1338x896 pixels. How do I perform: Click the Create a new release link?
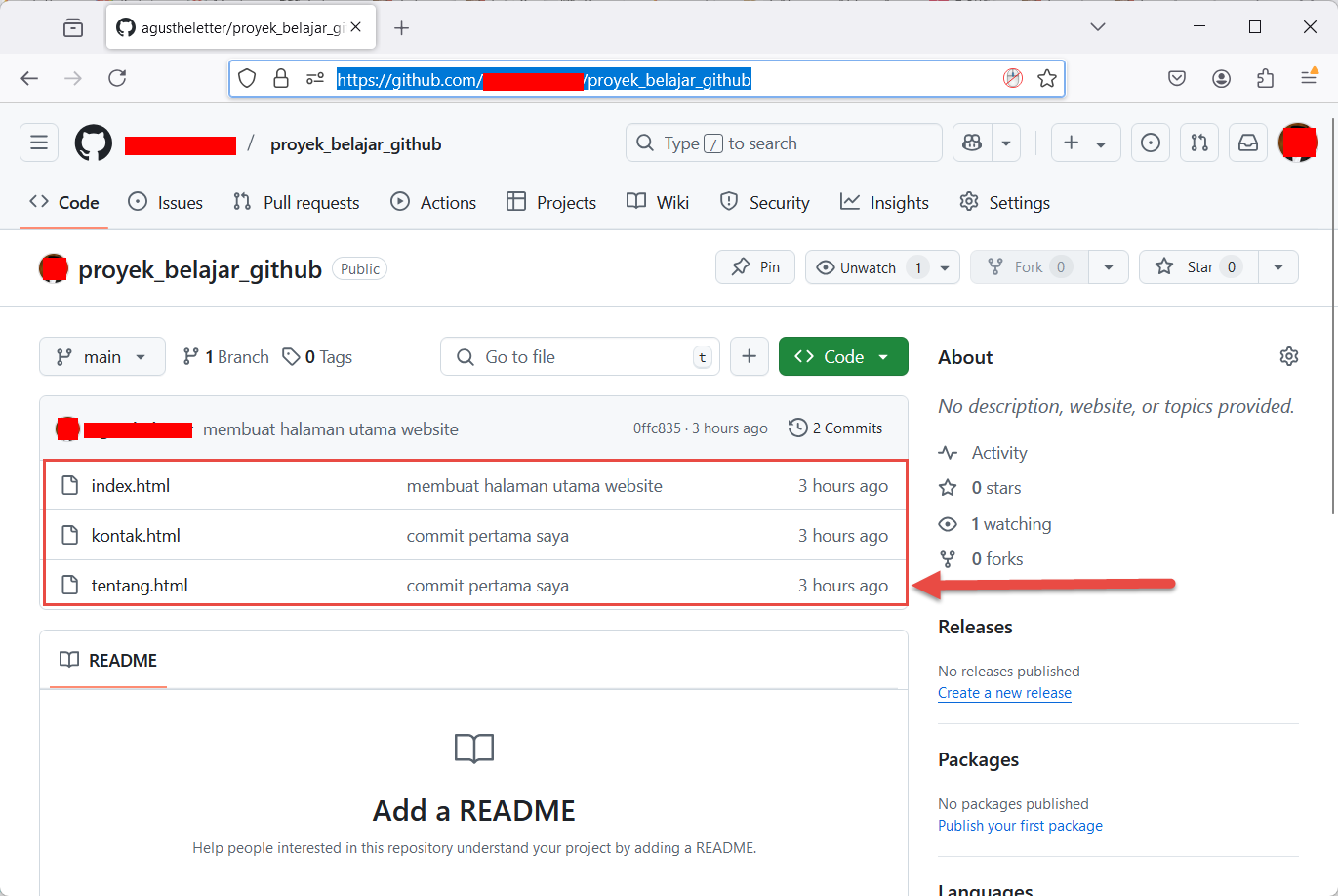coord(1004,693)
